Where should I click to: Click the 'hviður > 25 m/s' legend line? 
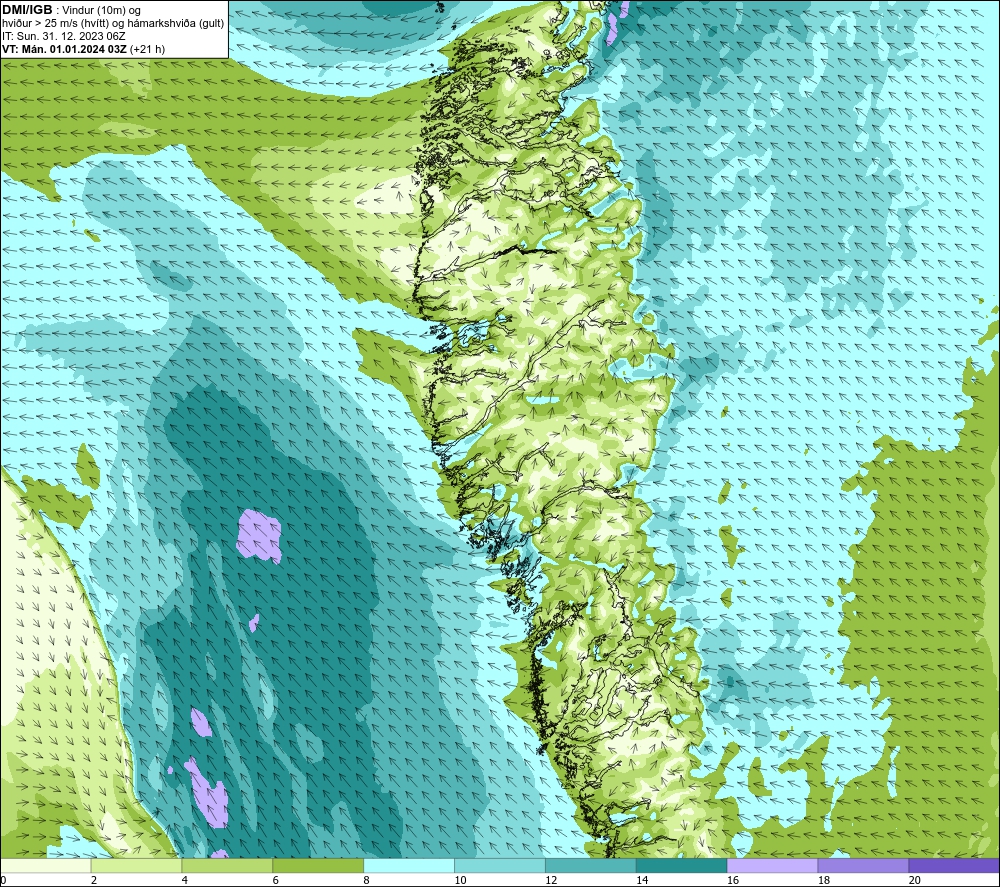click(x=113, y=24)
